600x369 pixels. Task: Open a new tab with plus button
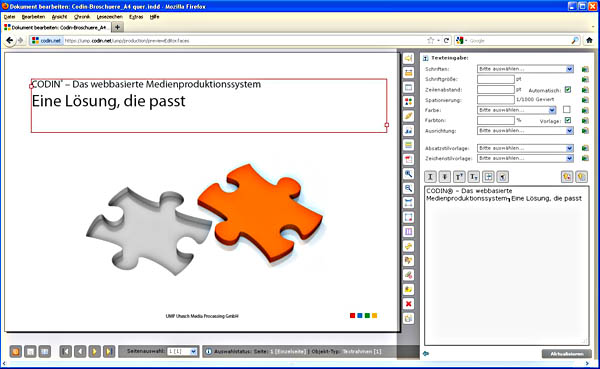(117, 28)
